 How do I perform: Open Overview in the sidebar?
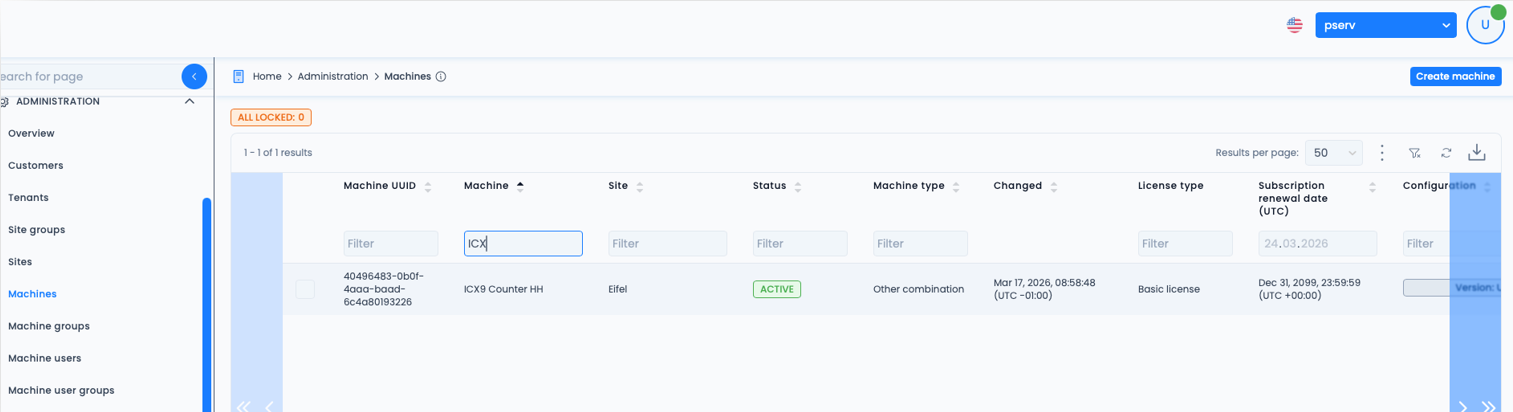[31, 133]
